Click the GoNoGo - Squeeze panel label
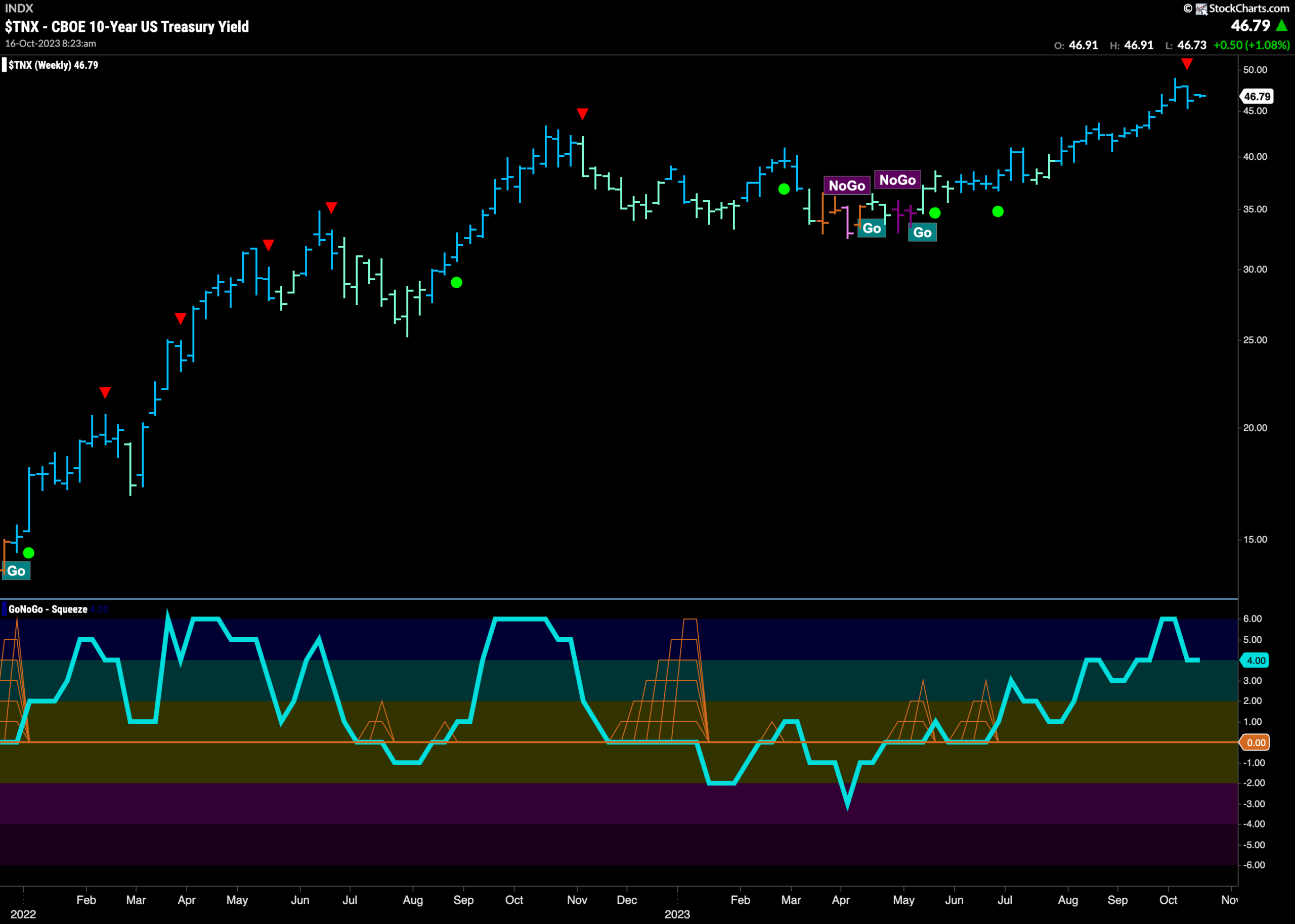The height and width of the screenshot is (924, 1295). tap(49, 609)
